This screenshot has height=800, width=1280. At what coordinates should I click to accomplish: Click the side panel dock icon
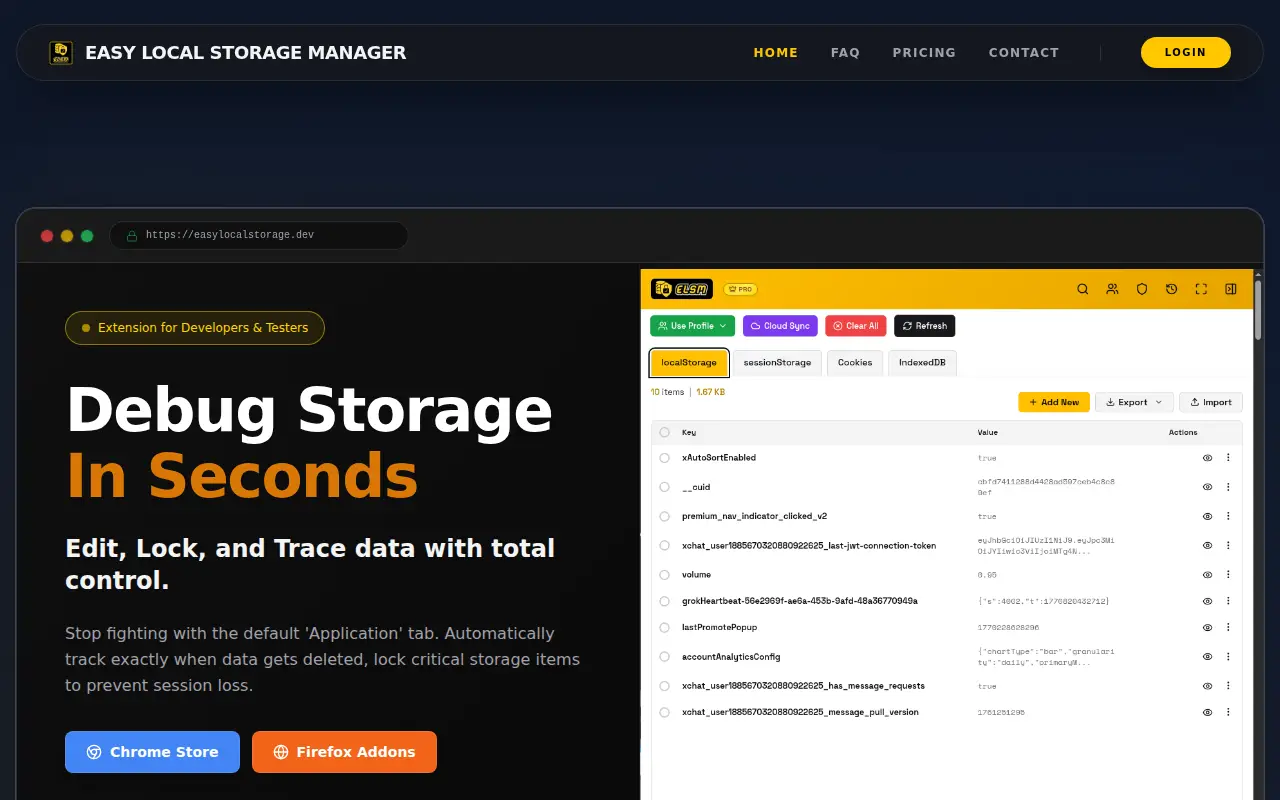(1231, 289)
